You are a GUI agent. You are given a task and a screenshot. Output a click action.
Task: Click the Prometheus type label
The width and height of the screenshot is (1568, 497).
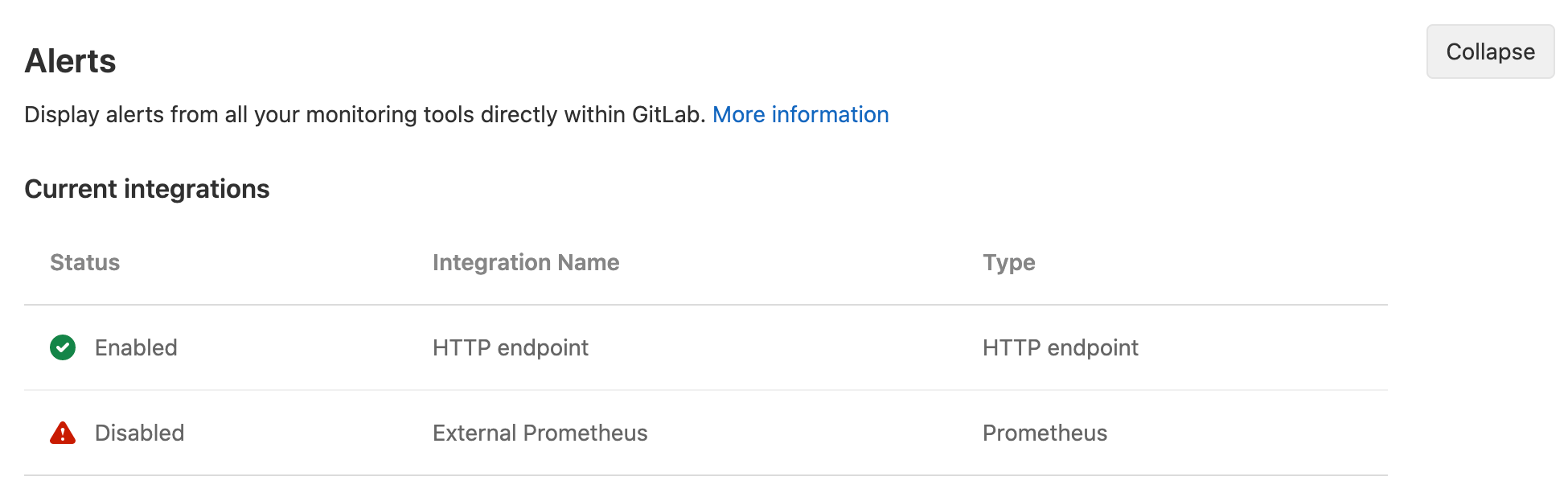tap(1045, 433)
